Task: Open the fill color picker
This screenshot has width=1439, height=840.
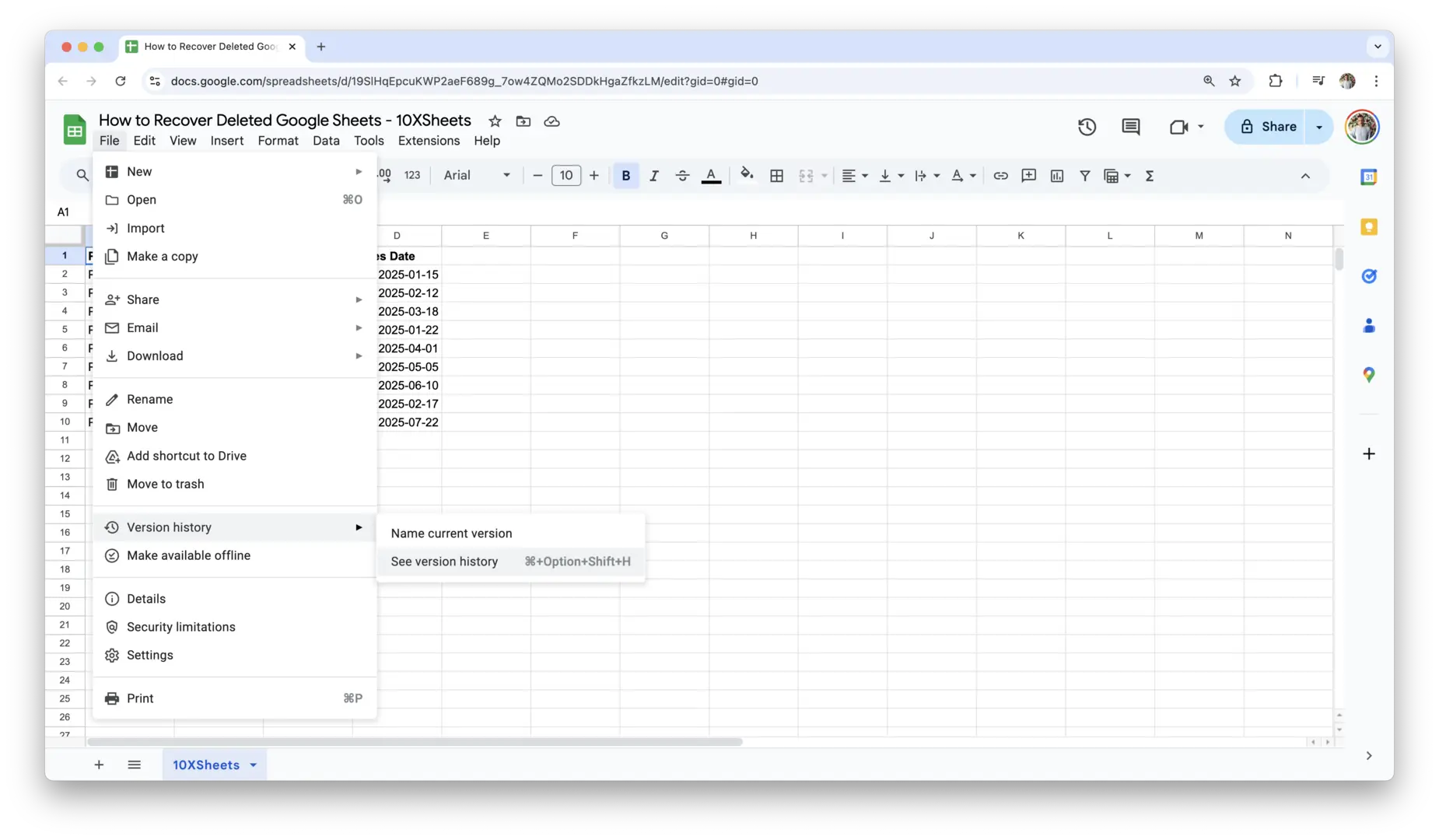Action: pyautogui.click(x=747, y=176)
